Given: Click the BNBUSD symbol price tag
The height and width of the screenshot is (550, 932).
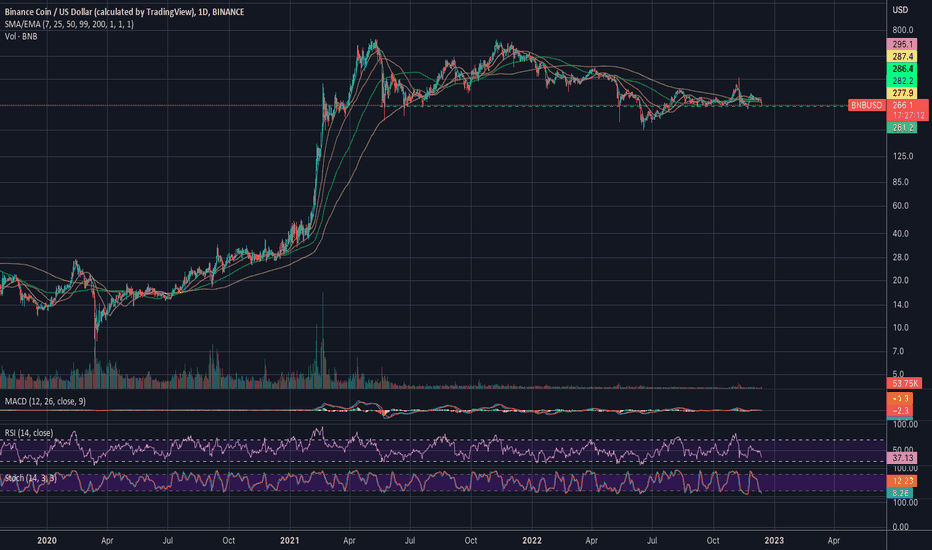Looking at the screenshot, I should tap(866, 105).
